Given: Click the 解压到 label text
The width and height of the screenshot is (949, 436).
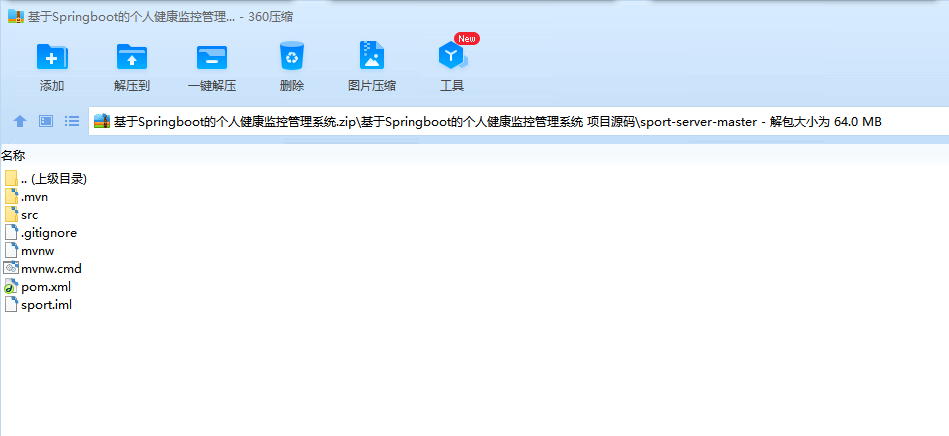Looking at the screenshot, I should [132, 86].
